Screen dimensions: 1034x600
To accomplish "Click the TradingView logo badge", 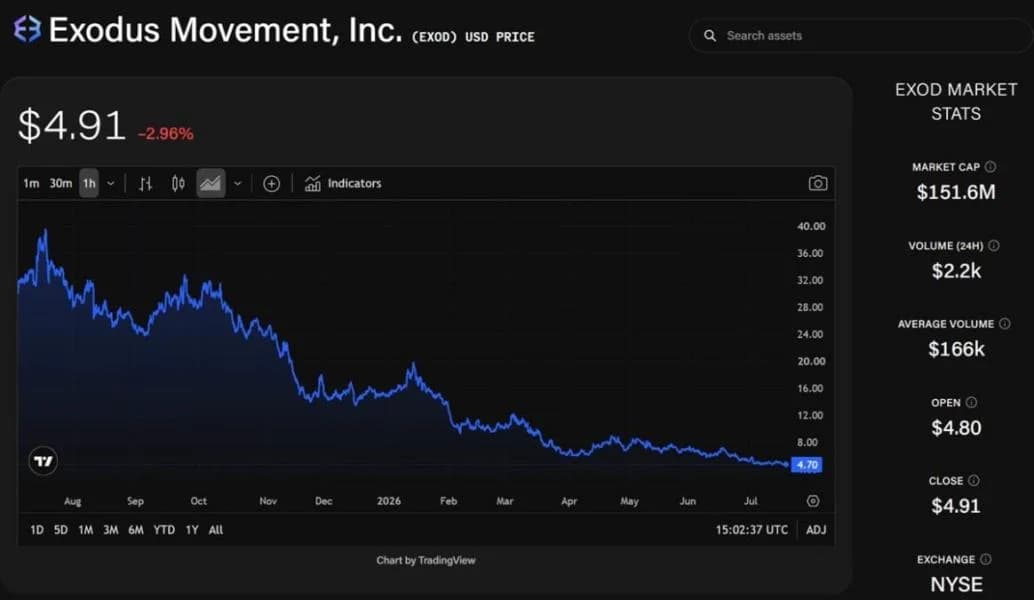I will pyautogui.click(x=44, y=461).
